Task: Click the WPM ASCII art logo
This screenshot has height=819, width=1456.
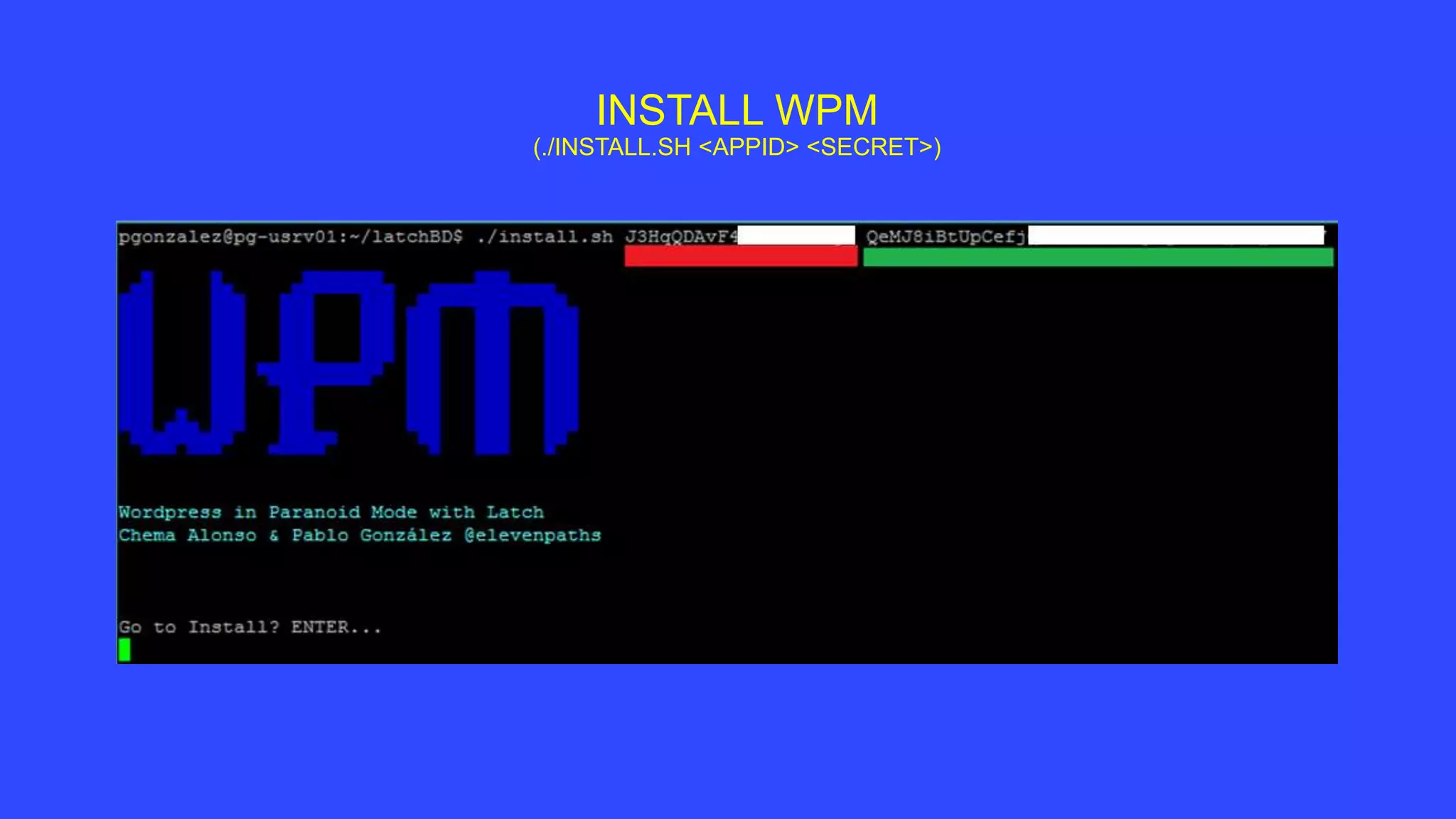Action: pos(348,363)
